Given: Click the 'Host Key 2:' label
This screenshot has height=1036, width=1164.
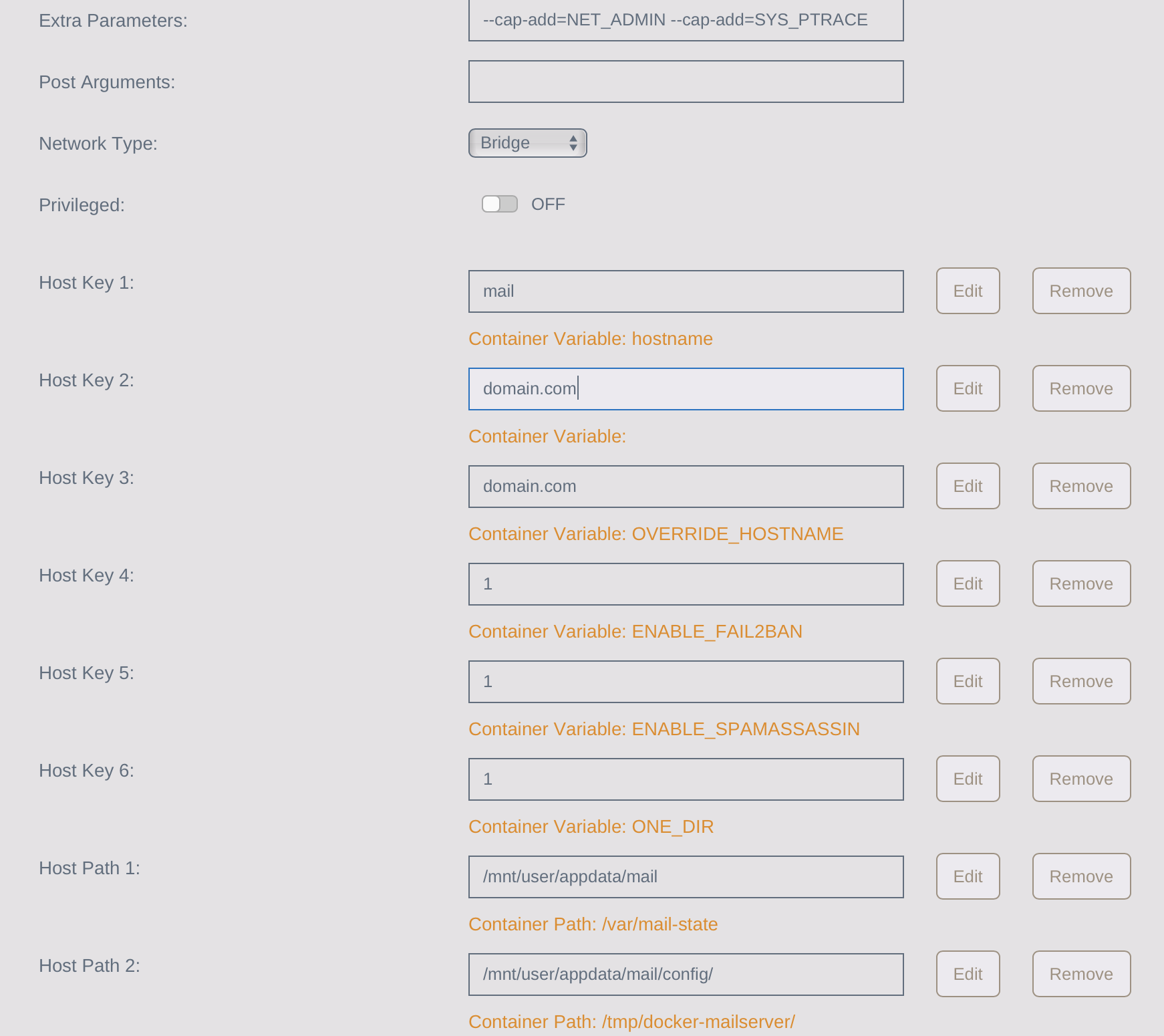Looking at the screenshot, I should (x=86, y=380).
